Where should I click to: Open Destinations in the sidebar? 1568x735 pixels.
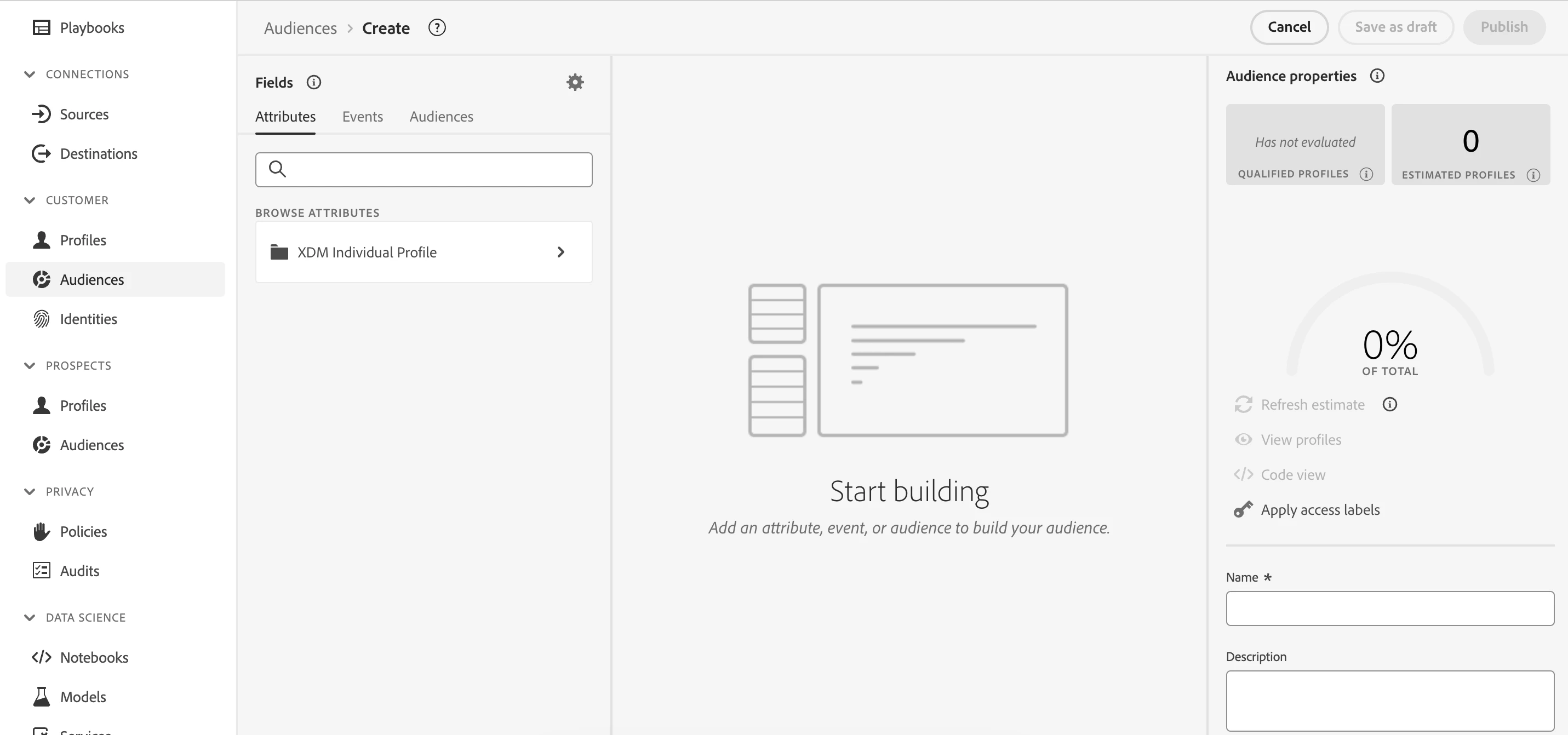coord(98,153)
